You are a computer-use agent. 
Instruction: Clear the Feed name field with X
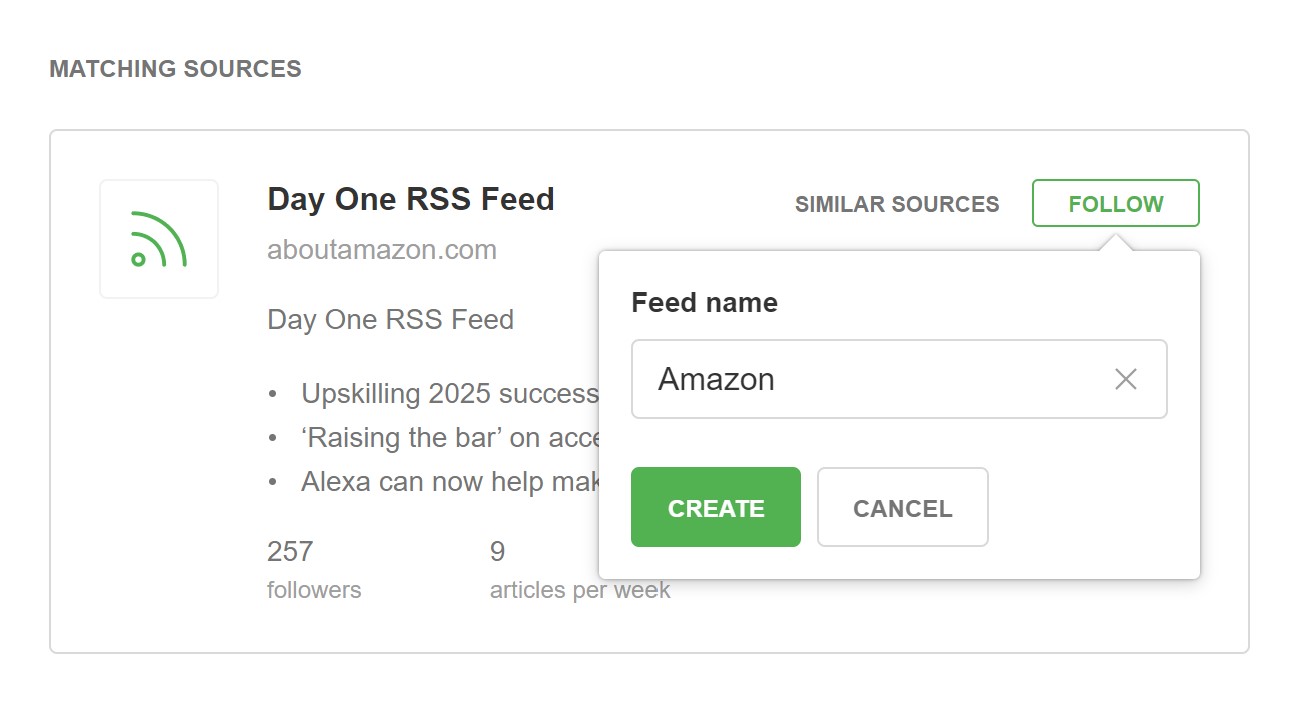coord(1125,379)
